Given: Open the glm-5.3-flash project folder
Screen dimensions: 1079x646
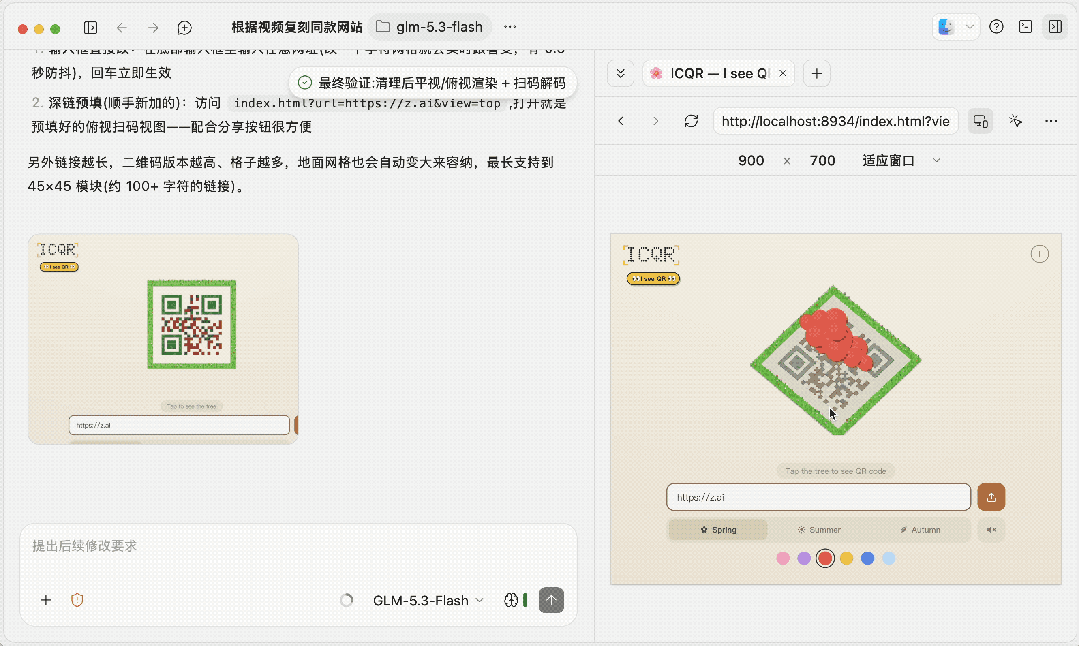Looking at the screenshot, I should [430, 27].
